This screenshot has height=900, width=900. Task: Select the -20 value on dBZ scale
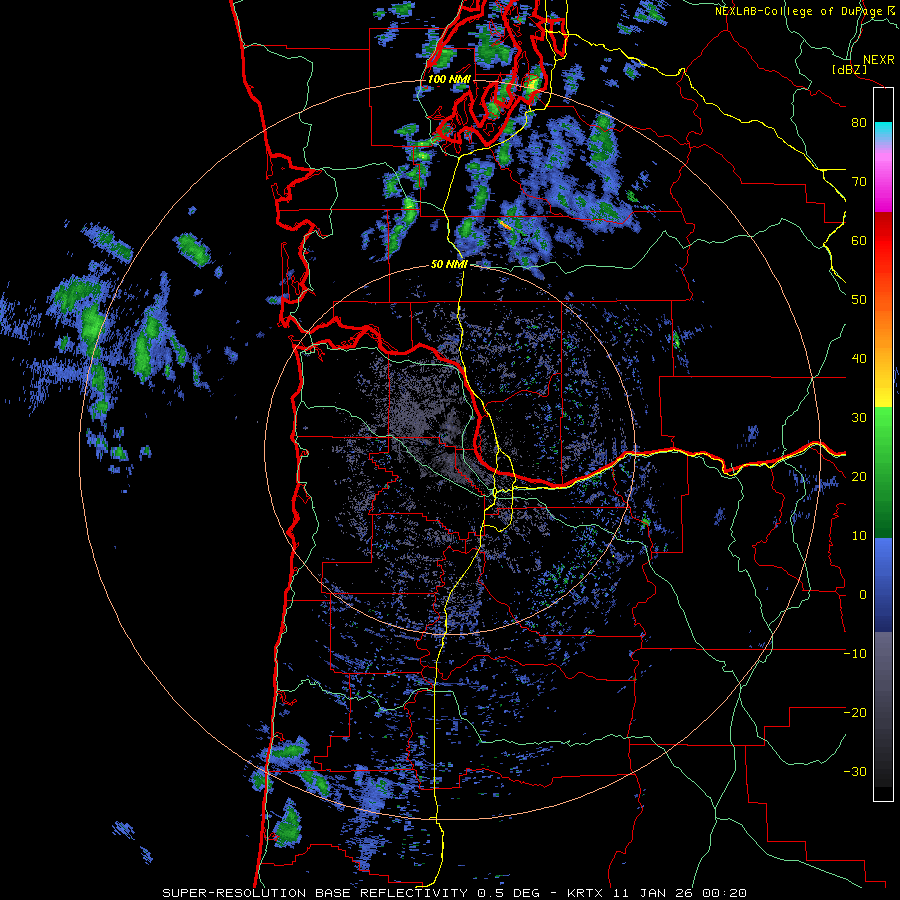point(855,713)
